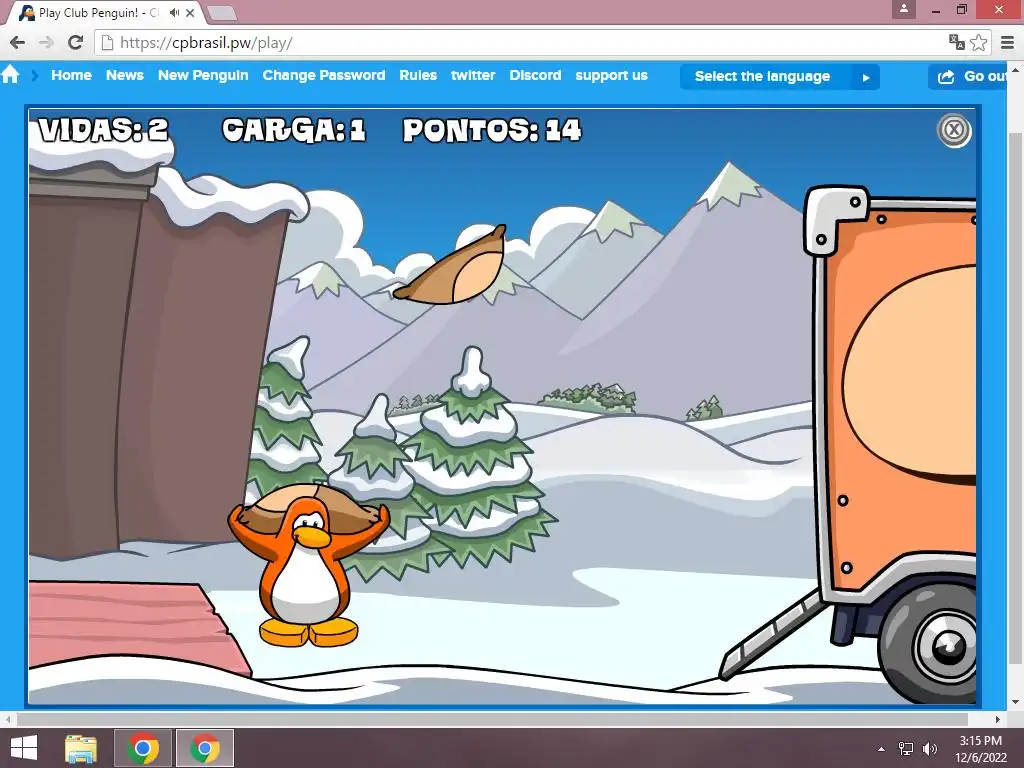Click the flying coffee bean bag
1024x768 pixels.
tap(451, 265)
